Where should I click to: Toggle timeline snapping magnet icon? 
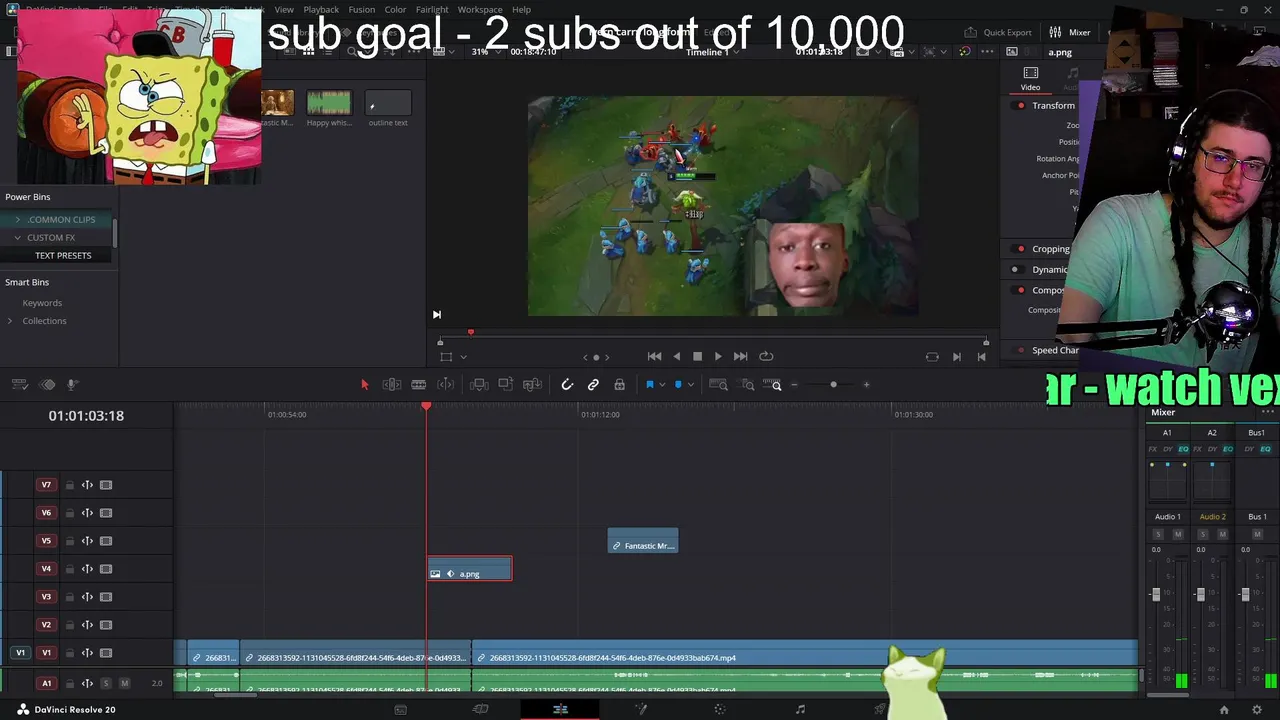point(567,385)
